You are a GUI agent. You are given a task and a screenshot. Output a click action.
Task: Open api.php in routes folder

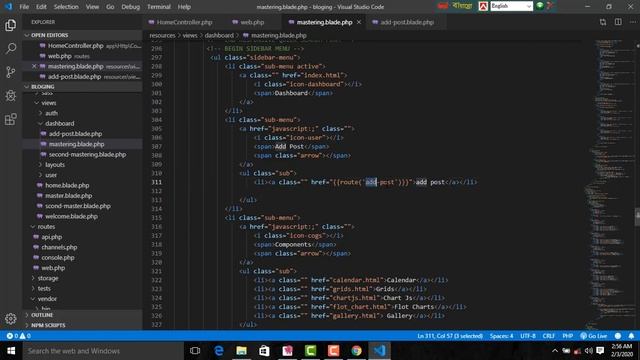(x=52, y=237)
